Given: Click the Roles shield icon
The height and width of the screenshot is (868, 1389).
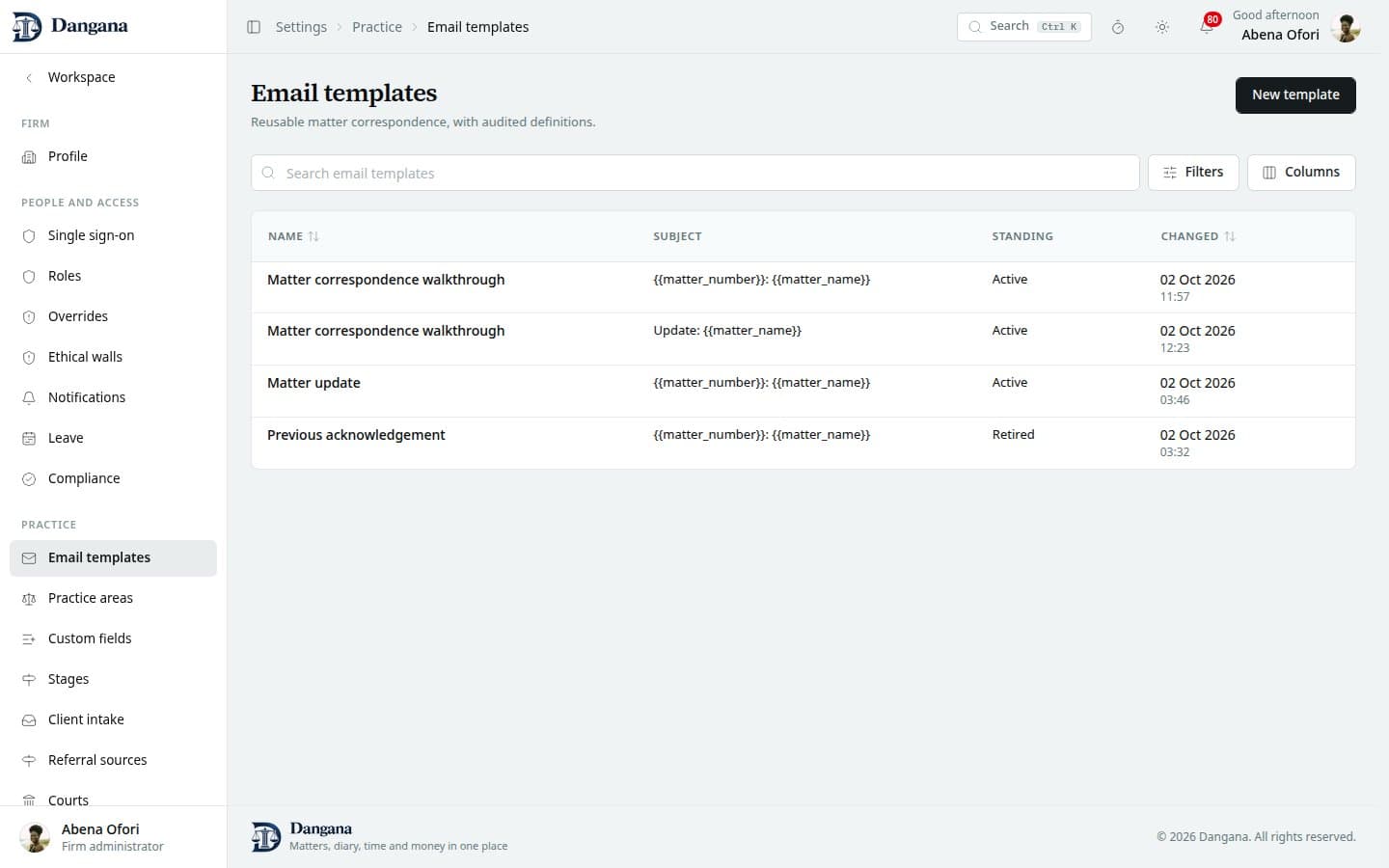Looking at the screenshot, I should click(x=29, y=276).
